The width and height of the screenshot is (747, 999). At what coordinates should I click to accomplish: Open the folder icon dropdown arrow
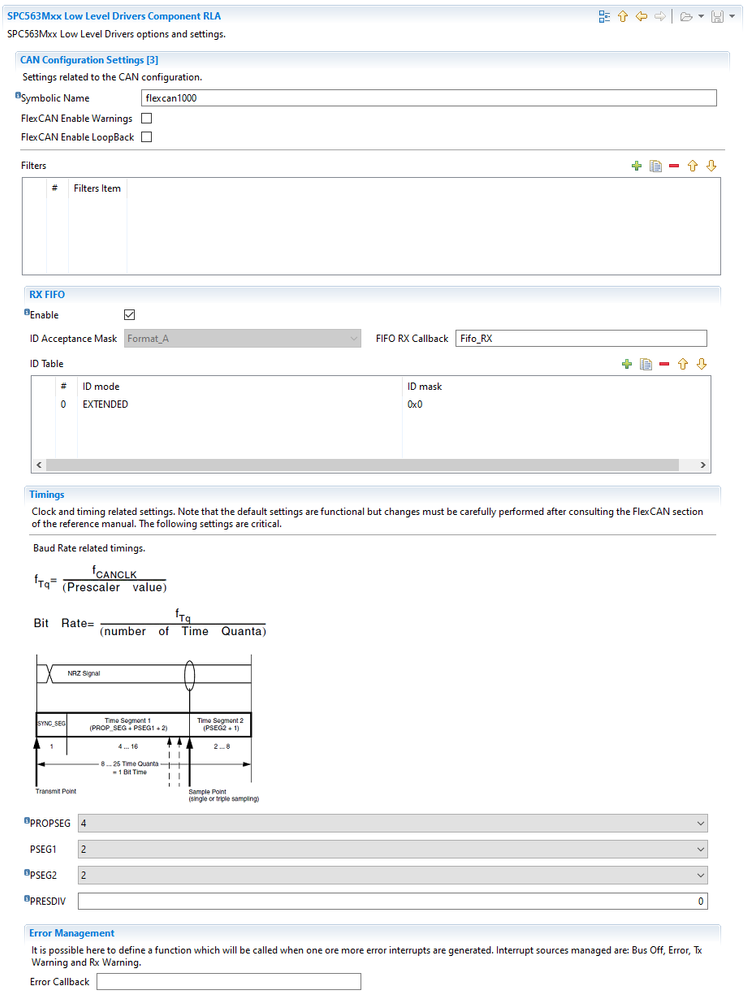tap(700, 17)
